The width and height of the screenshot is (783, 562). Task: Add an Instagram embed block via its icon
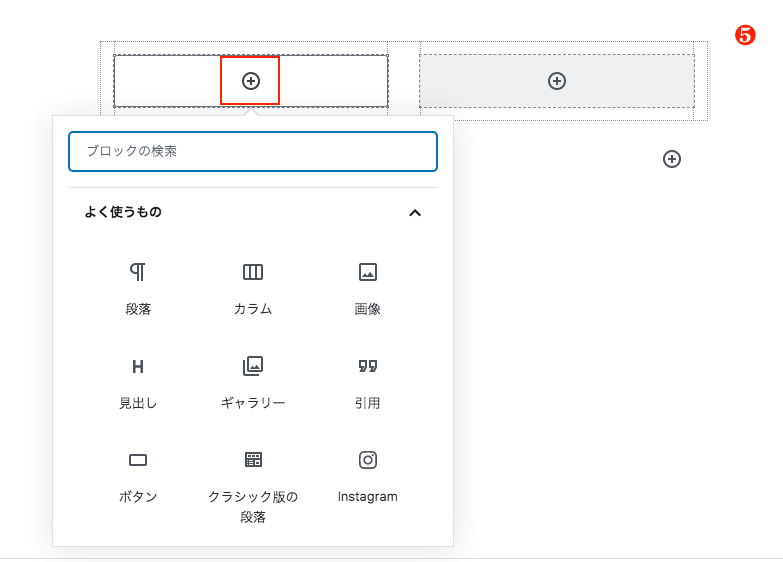click(367, 460)
